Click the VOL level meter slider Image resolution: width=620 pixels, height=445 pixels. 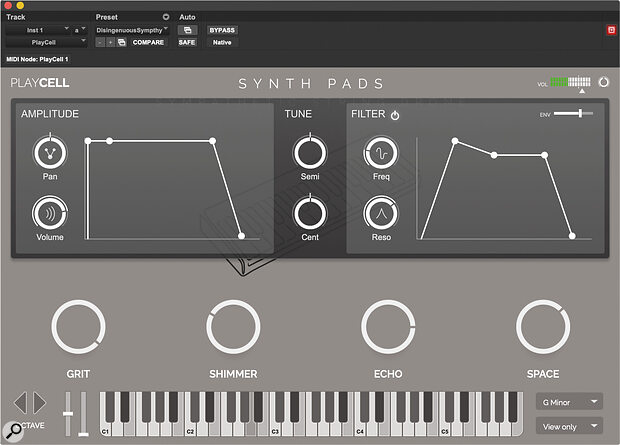pyautogui.click(x=570, y=82)
